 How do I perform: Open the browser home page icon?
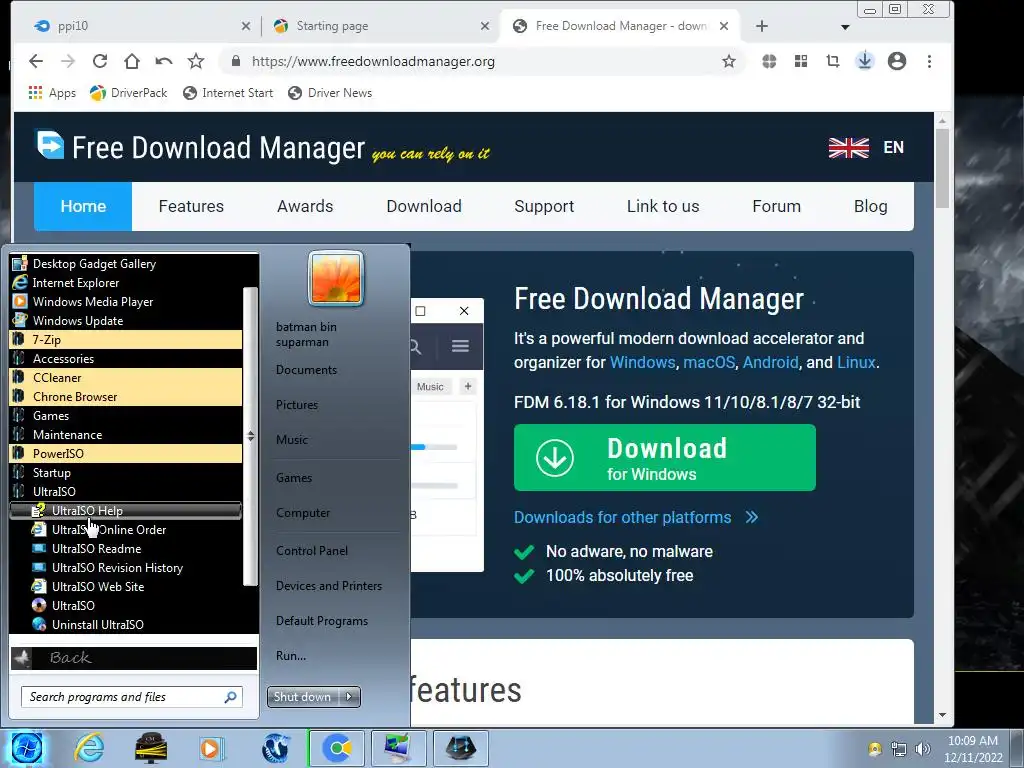[x=132, y=61]
